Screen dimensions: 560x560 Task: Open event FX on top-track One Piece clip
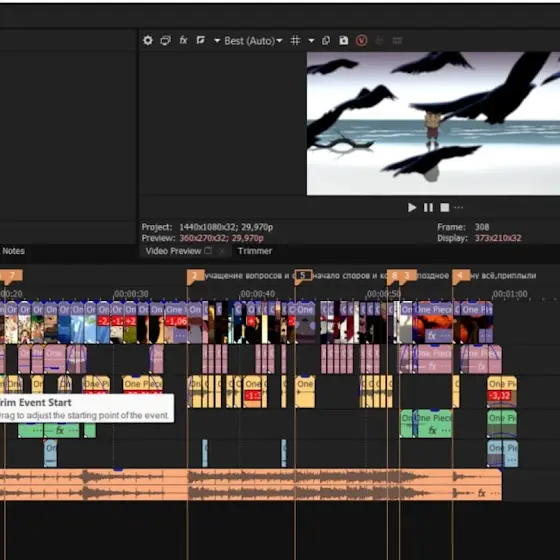tap(432, 336)
